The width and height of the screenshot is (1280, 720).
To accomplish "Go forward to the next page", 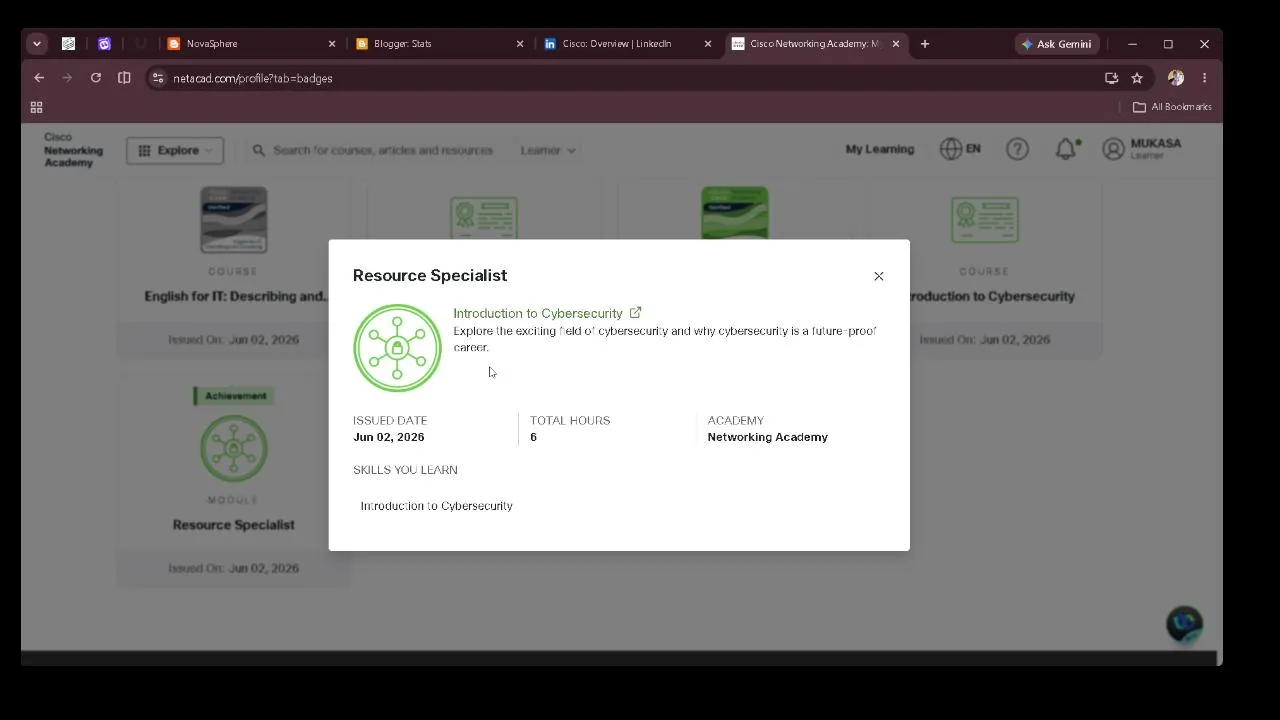I will coord(67,78).
